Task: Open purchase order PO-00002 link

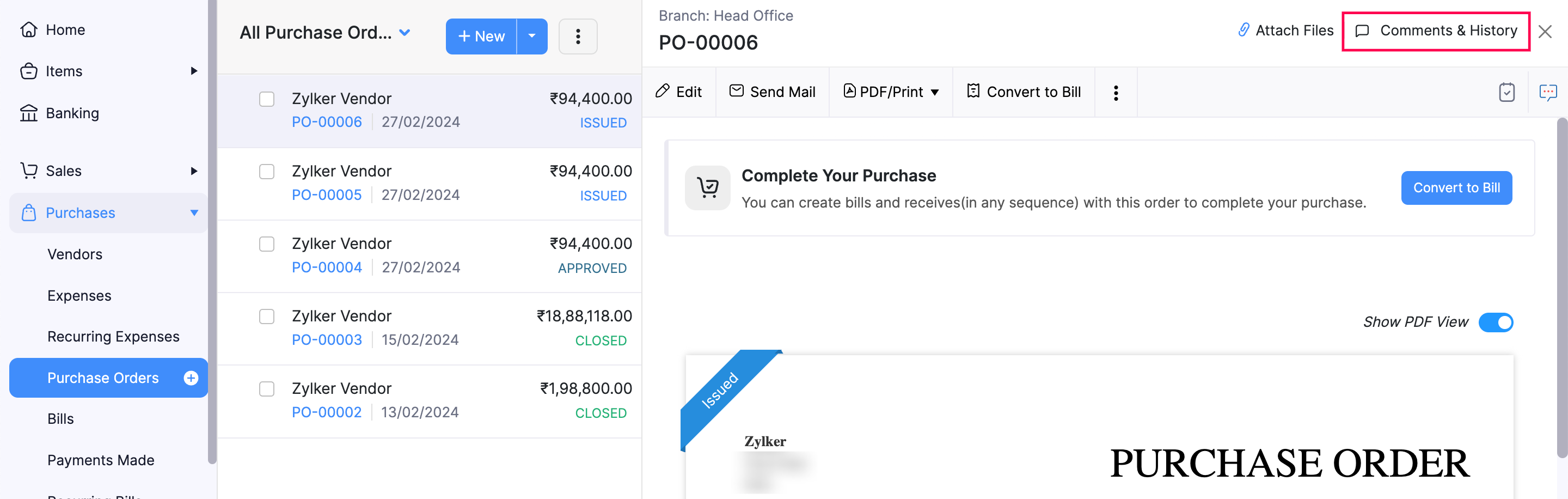Action: (327, 412)
